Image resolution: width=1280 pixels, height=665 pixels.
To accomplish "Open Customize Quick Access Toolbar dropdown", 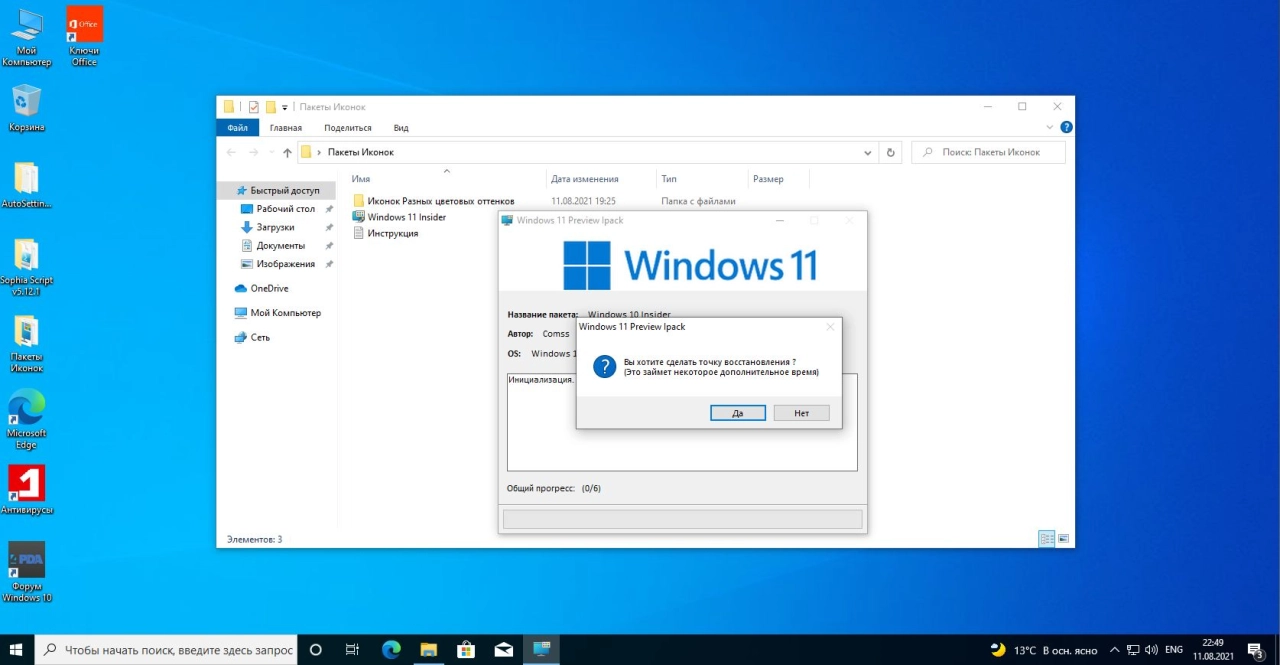I will pyautogui.click(x=285, y=107).
